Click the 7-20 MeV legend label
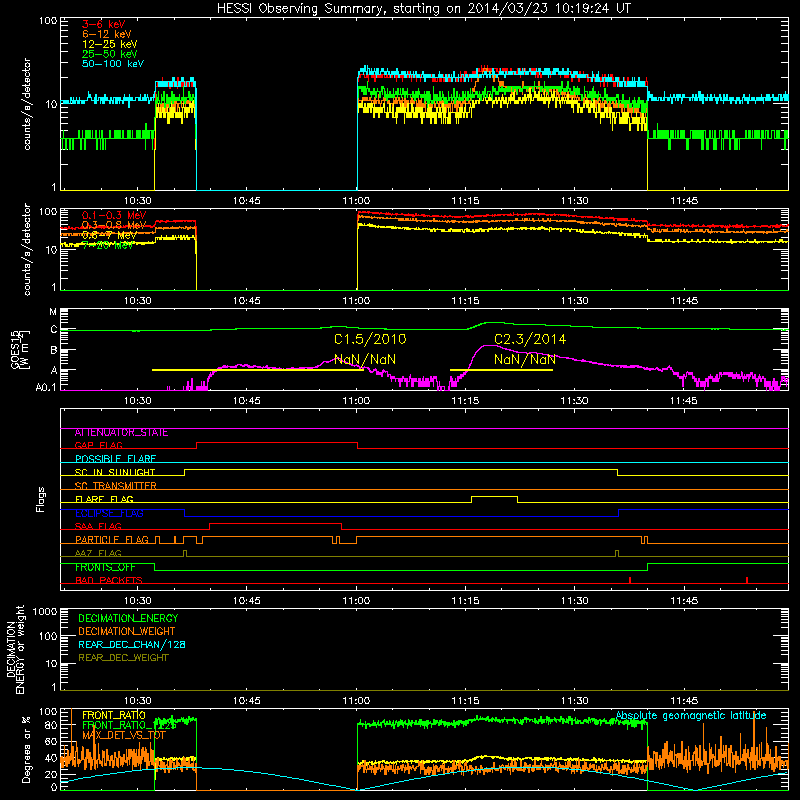800x800 pixels. 108,245
